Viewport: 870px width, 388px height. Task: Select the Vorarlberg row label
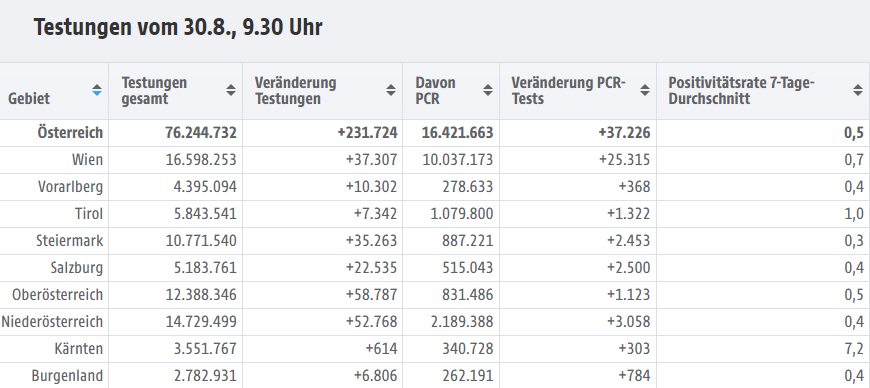(70, 187)
